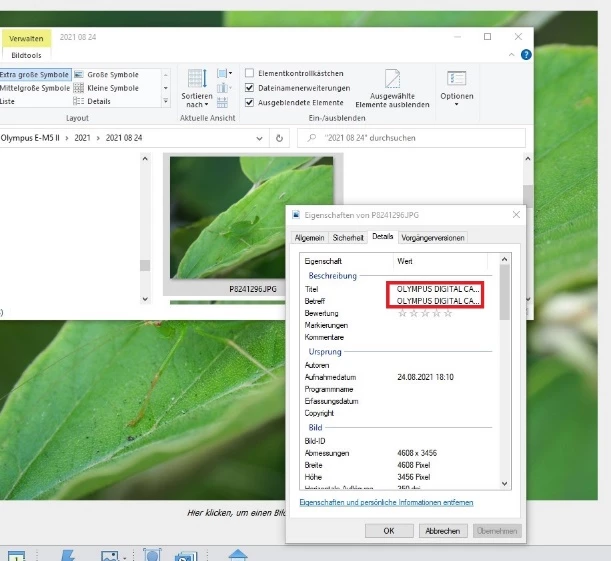Switch to the Sicherheit tab
The width and height of the screenshot is (611, 561).
[x=348, y=238]
